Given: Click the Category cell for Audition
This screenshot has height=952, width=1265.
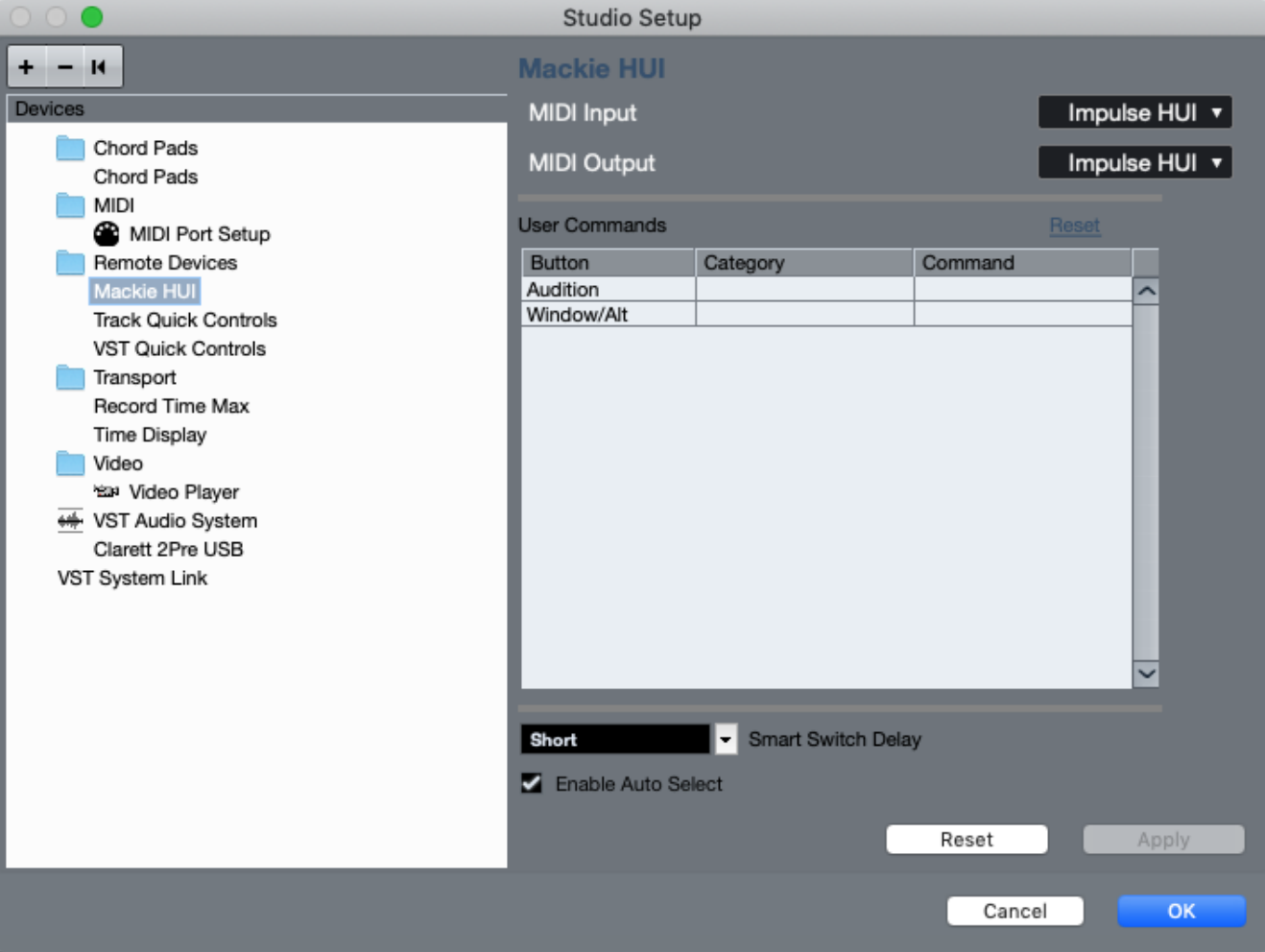Looking at the screenshot, I should click(x=804, y=289).
